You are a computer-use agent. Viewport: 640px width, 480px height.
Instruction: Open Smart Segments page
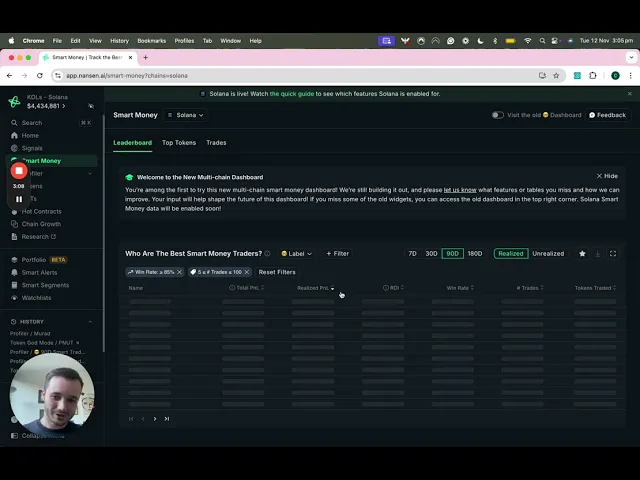coord(45,285)
